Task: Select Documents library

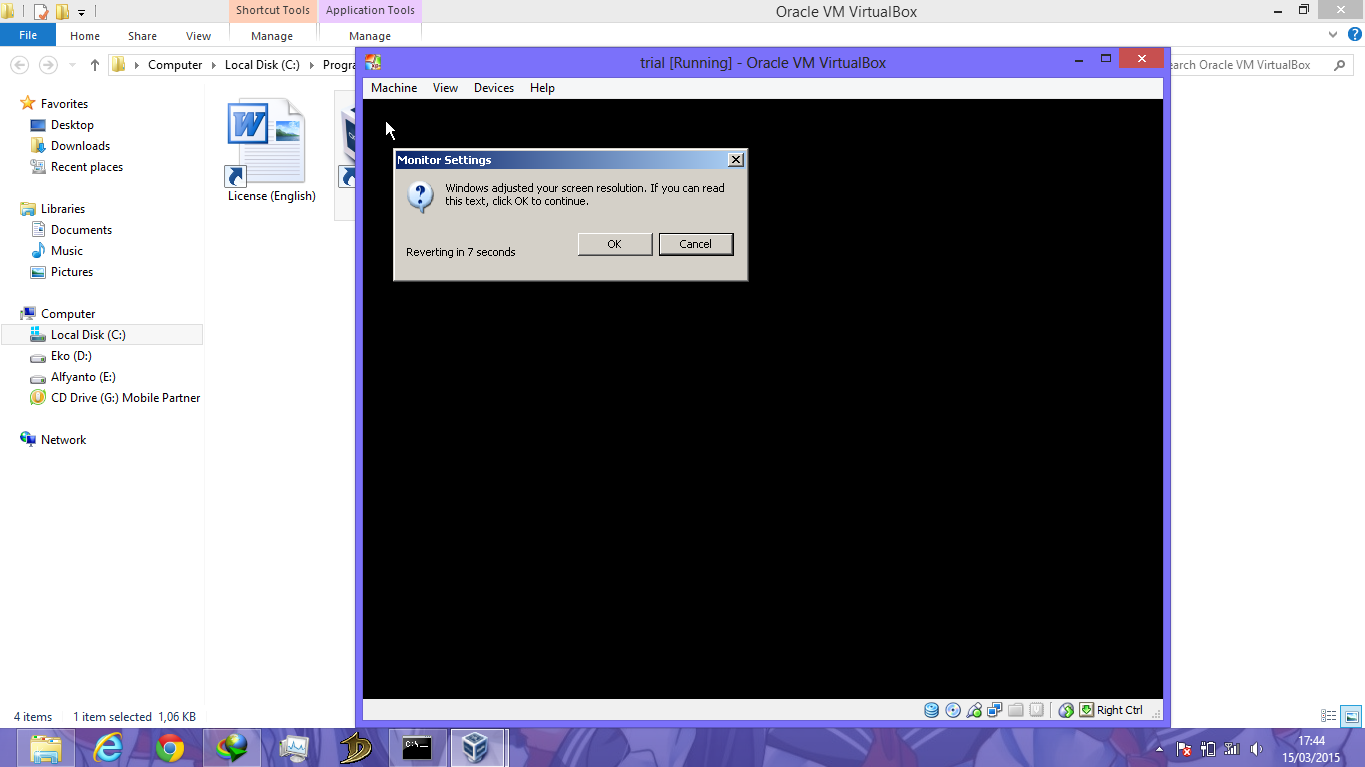Action: point(81,230)
